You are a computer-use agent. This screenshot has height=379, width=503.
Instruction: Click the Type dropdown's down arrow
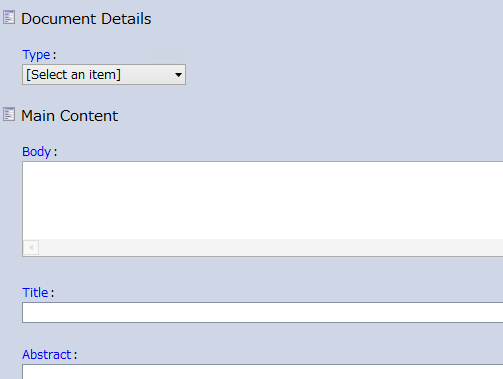178,75
